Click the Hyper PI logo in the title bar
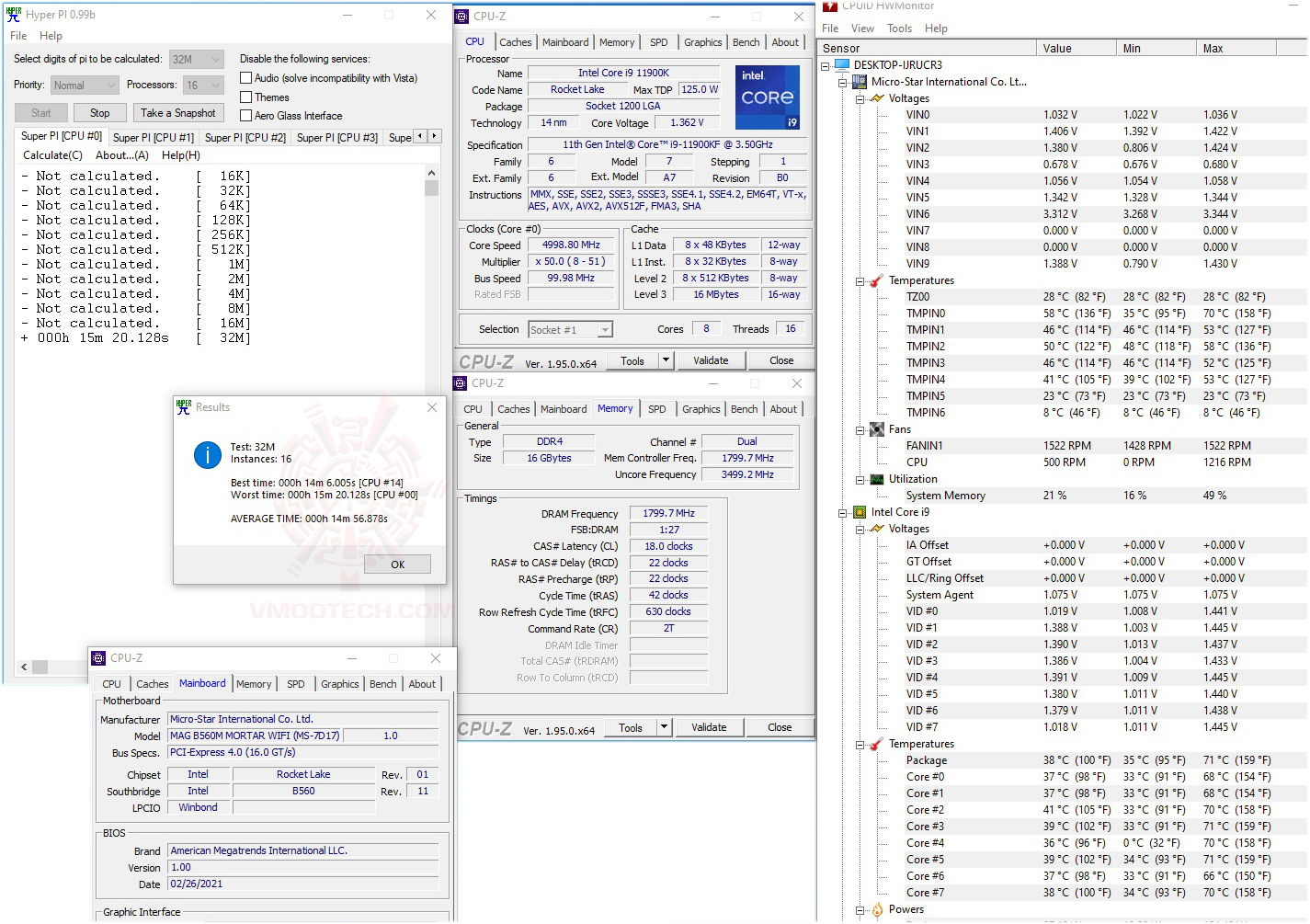 tap(11, 14)
